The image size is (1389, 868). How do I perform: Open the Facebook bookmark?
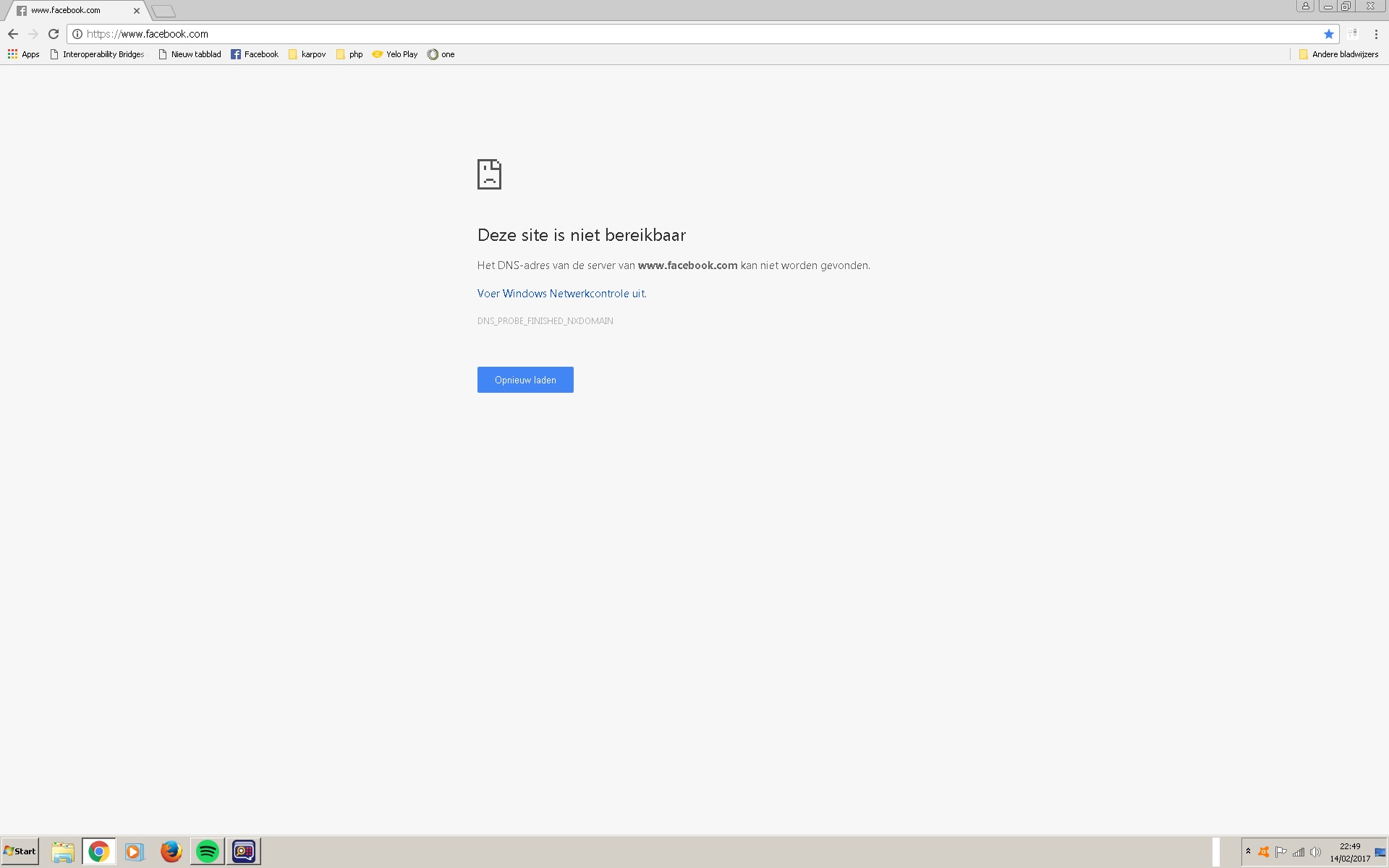[255, 54]
